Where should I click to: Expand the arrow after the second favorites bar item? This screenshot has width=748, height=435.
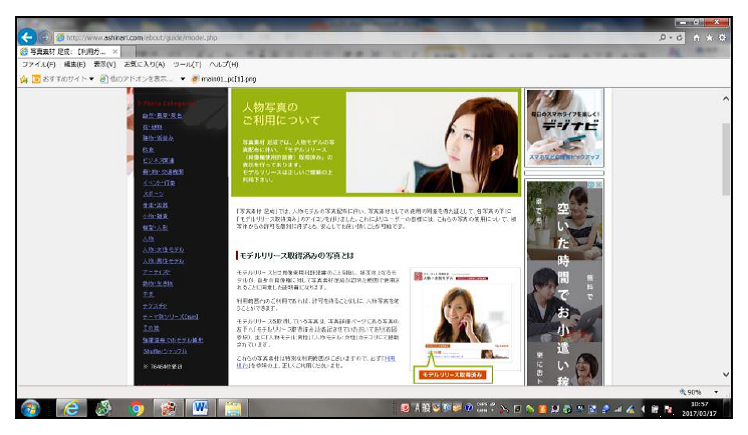click(x=183, y=79)
